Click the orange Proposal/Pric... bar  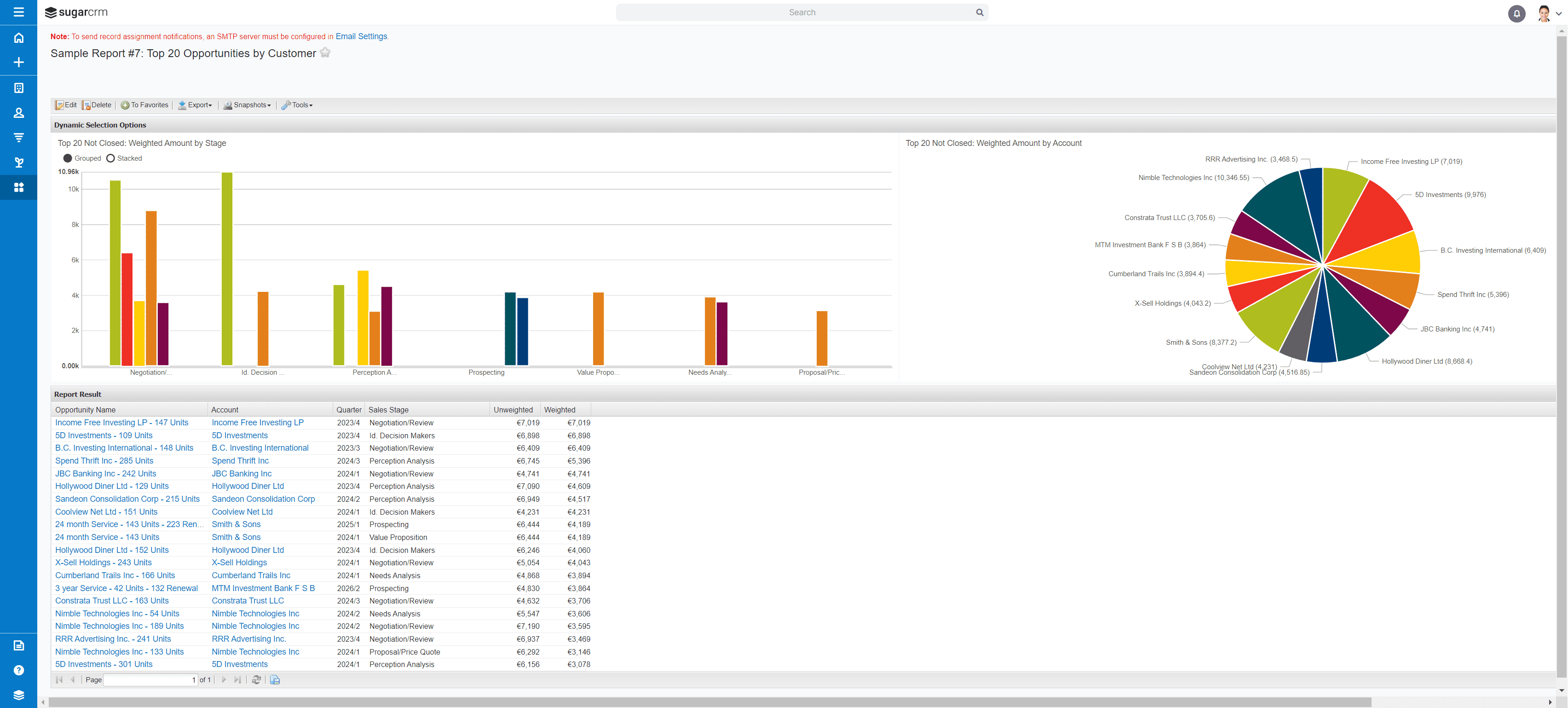pos(822,338)
